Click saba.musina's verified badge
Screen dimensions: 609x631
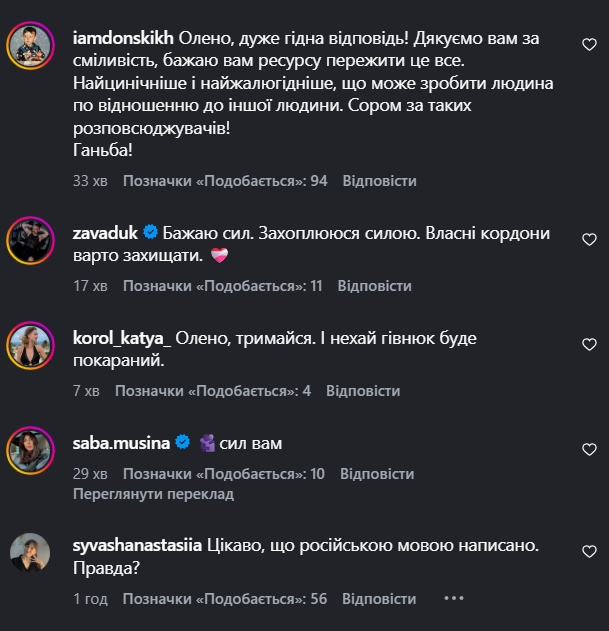pyautogui.click(x=182, y=442)
